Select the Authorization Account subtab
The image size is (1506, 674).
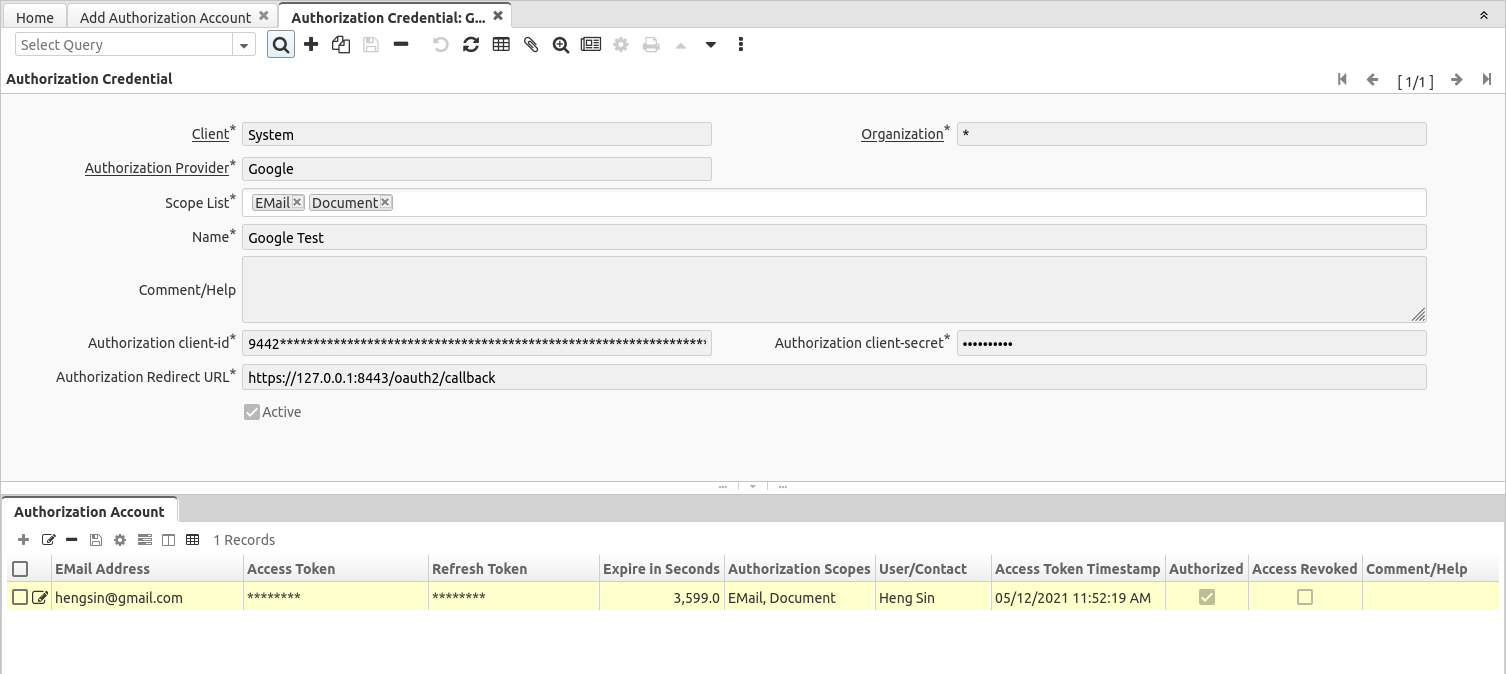[x=90, y=511]
